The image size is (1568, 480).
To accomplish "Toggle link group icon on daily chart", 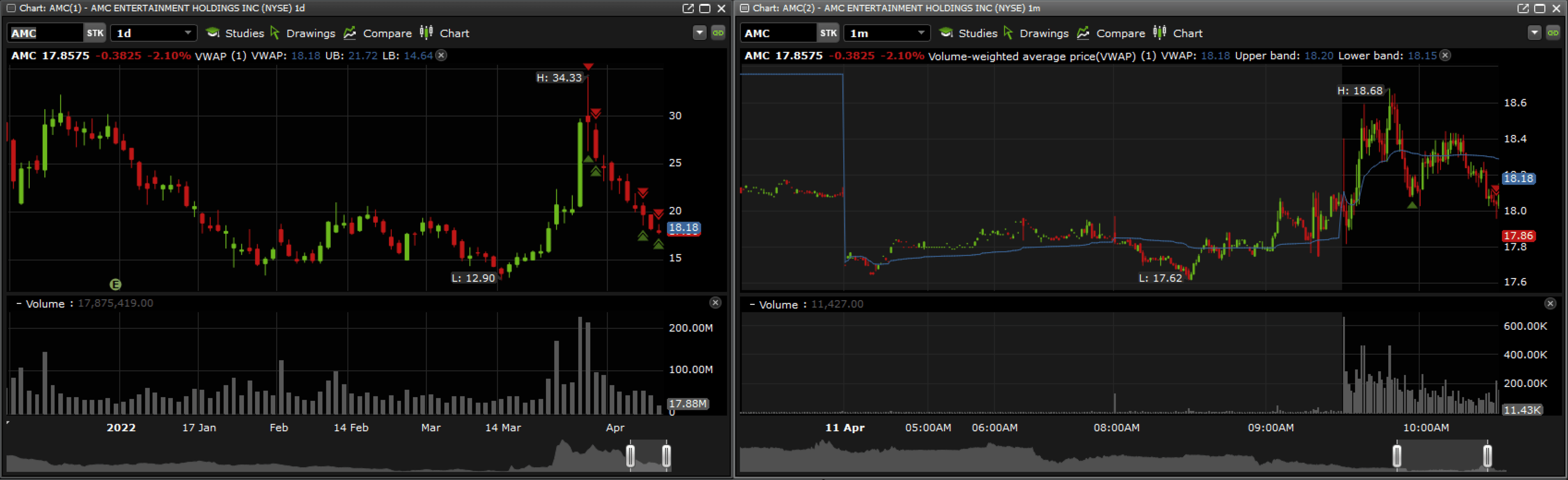I will tap(718, 33).
